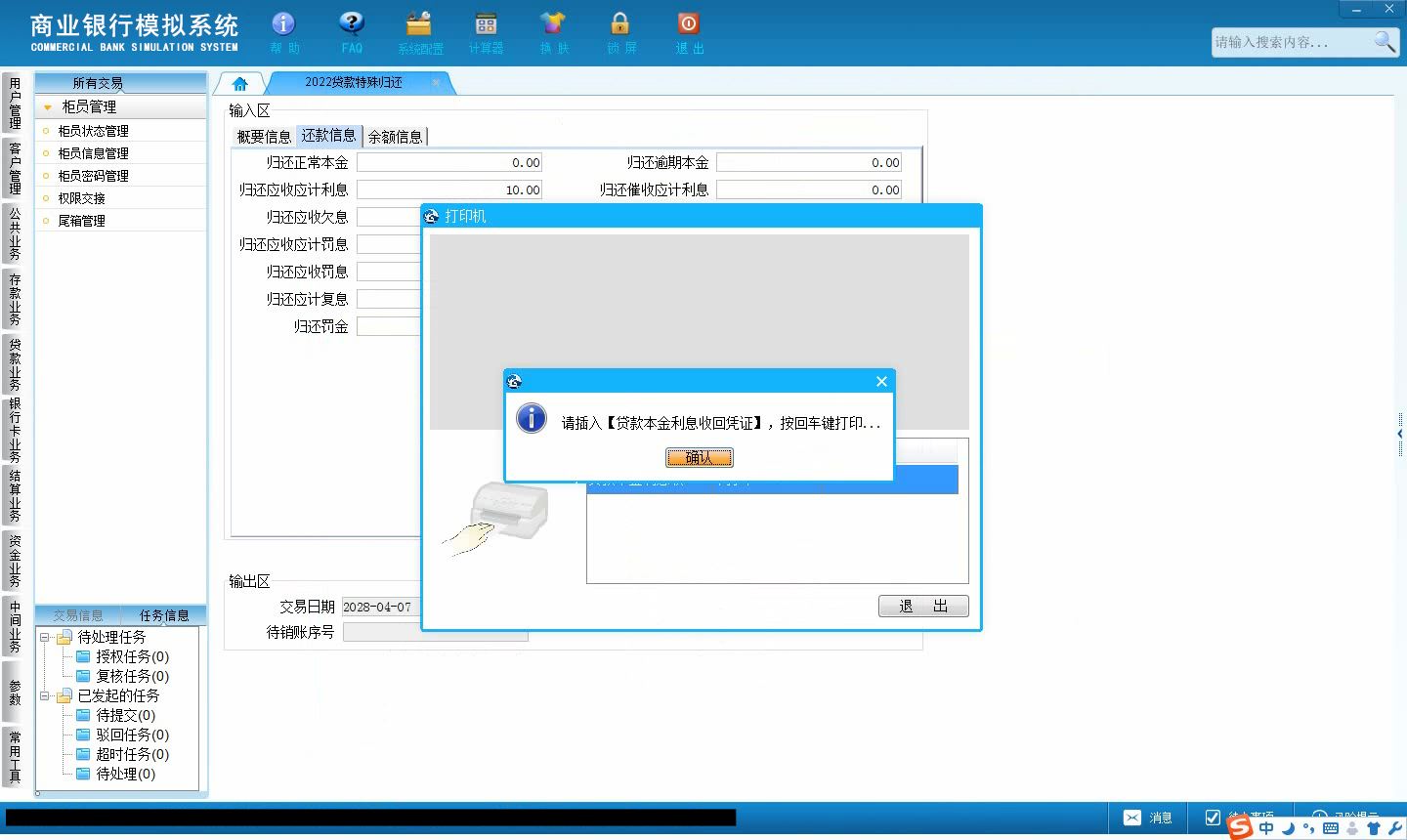Close the 2022贷款特殊归还 tab
1407x840 pixels.
[436, 83]
